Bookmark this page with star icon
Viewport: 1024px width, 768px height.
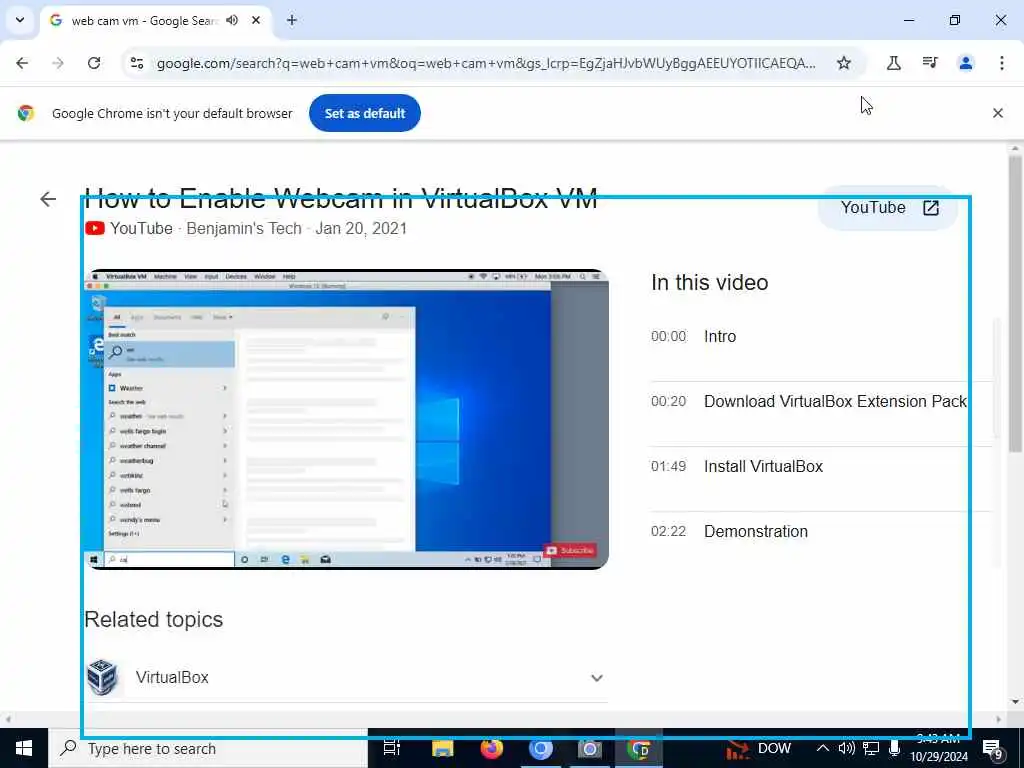click(x=844, y=63)
